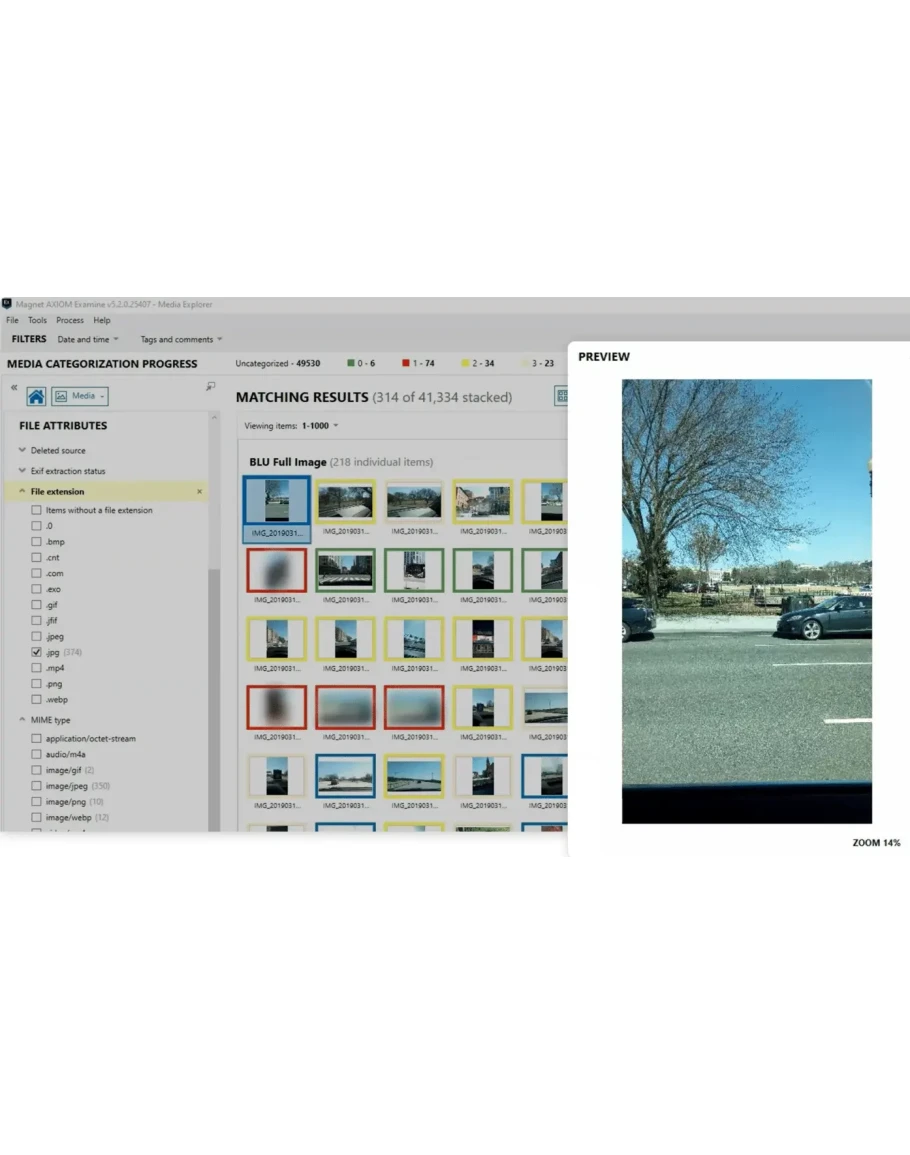
Task: Click the Home icon button
Action: (x=36, y=396)
